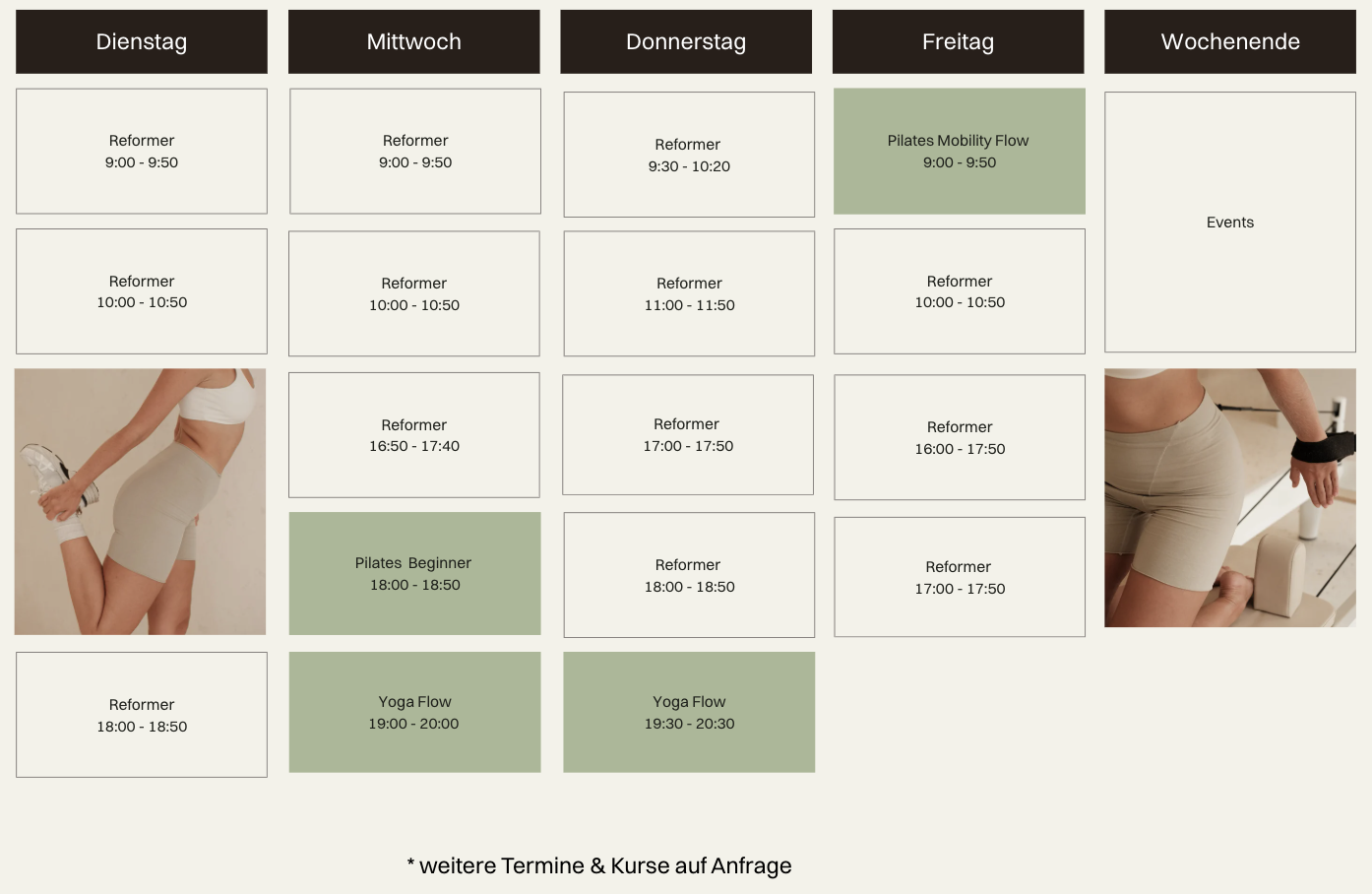Choose Tuesday Reformer 9:00 - 9:50 class
The height and width of the screenshot is (894, 1372).
tap(142, 152)
